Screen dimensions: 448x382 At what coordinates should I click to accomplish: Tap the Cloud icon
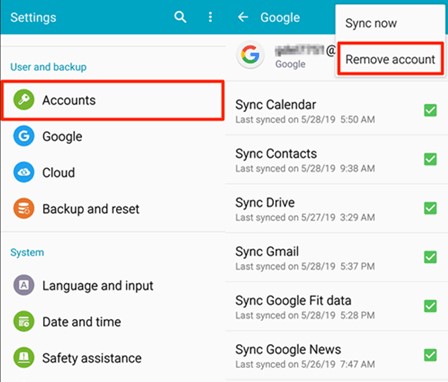(x=24, y=172)
